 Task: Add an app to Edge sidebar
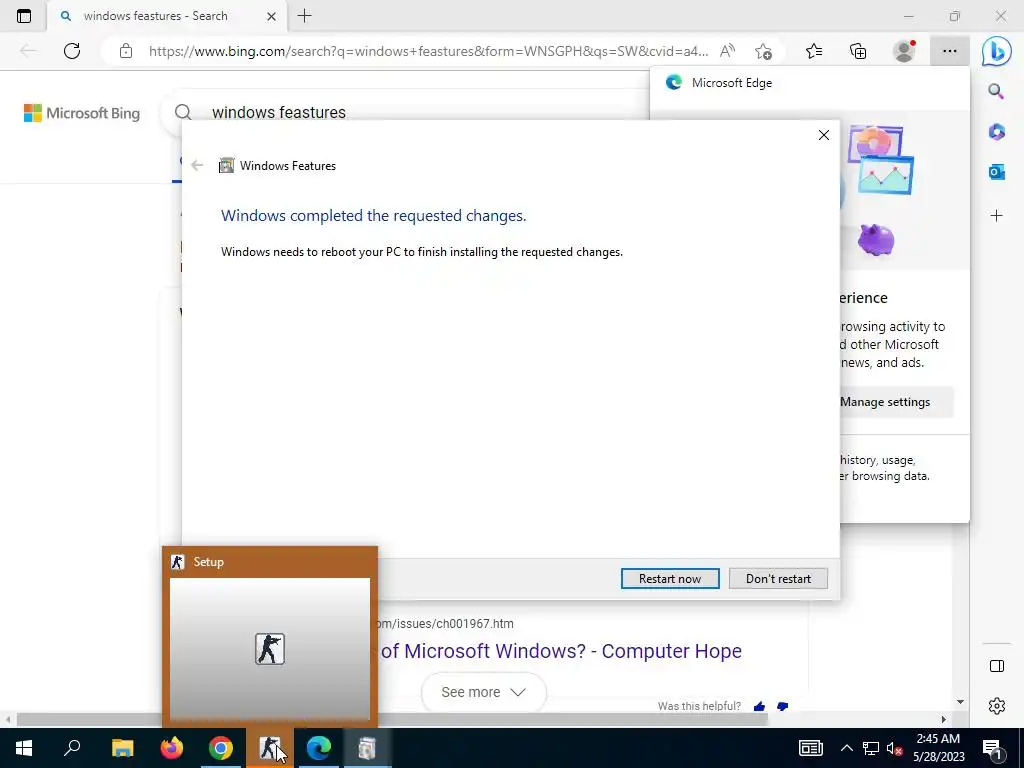tap(997, 216)
